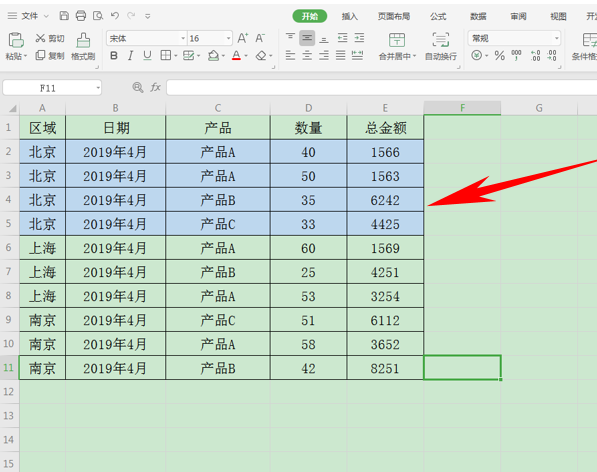Open the 公式 tab
Screen dimensions: 597x472
coord(438,16)
